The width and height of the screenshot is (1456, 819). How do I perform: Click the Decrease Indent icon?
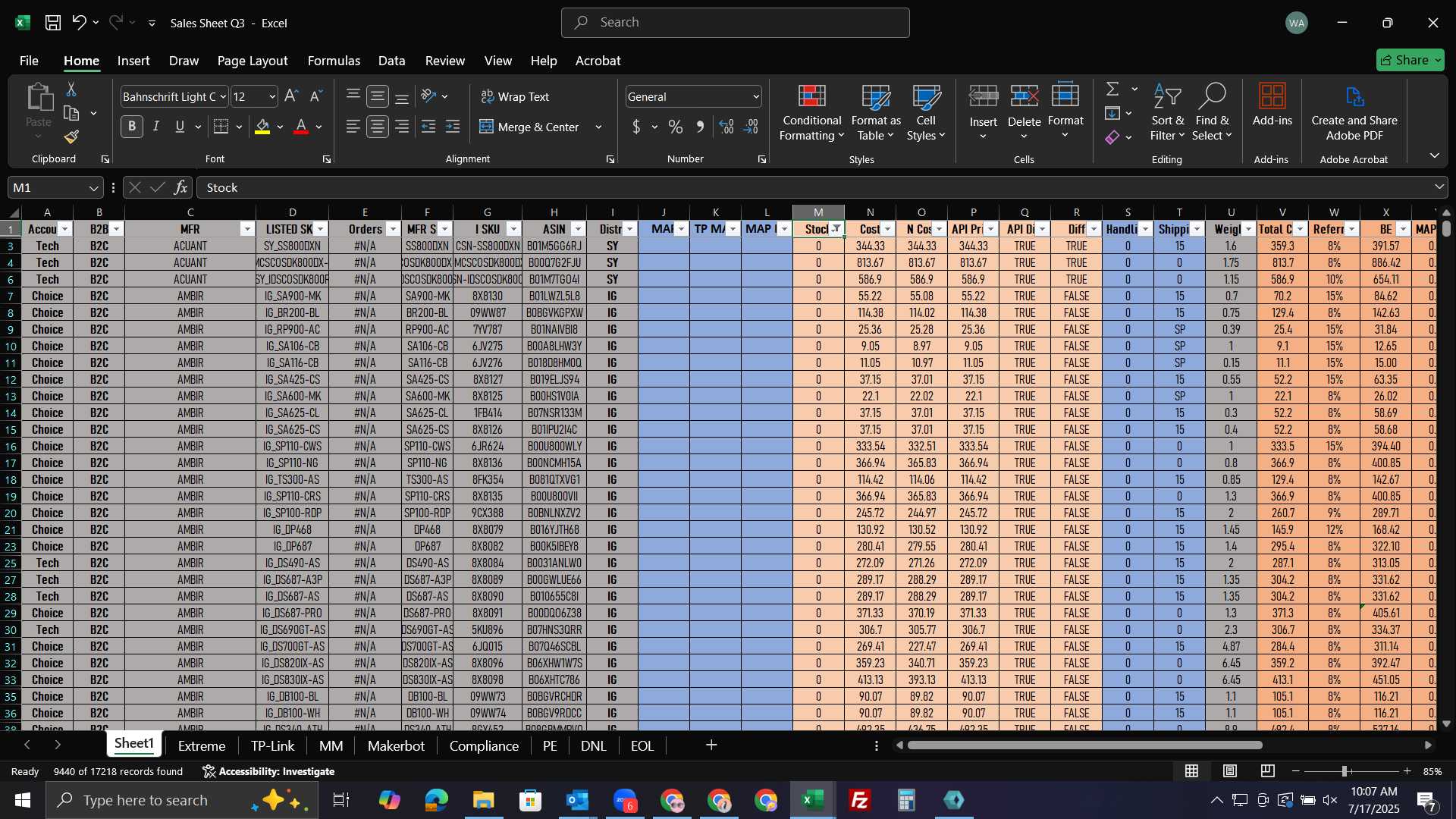428,127
